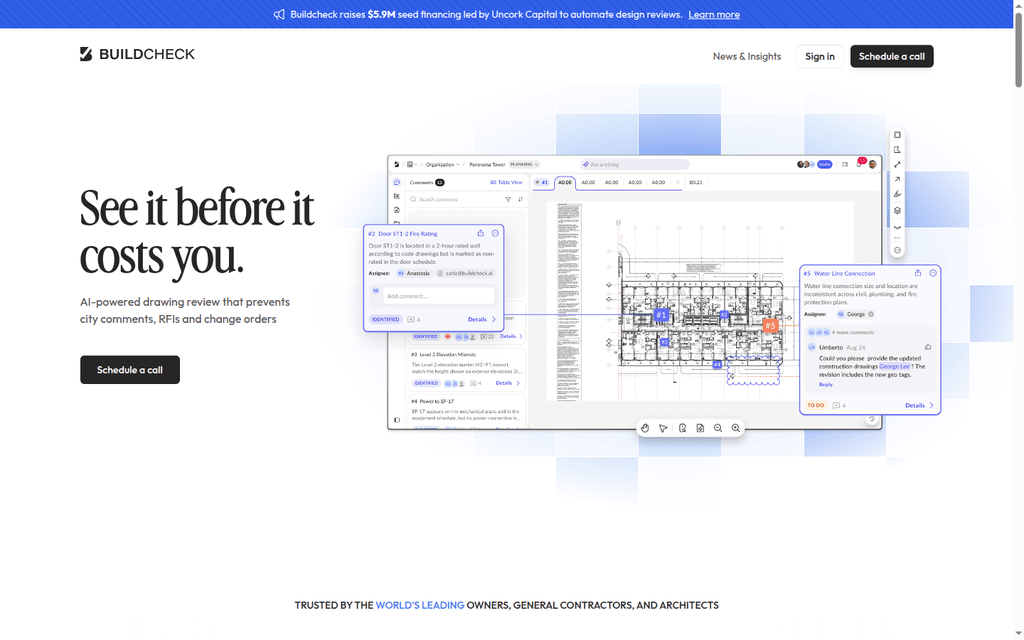Open the three-dots more tools option

tap(897, 238)
